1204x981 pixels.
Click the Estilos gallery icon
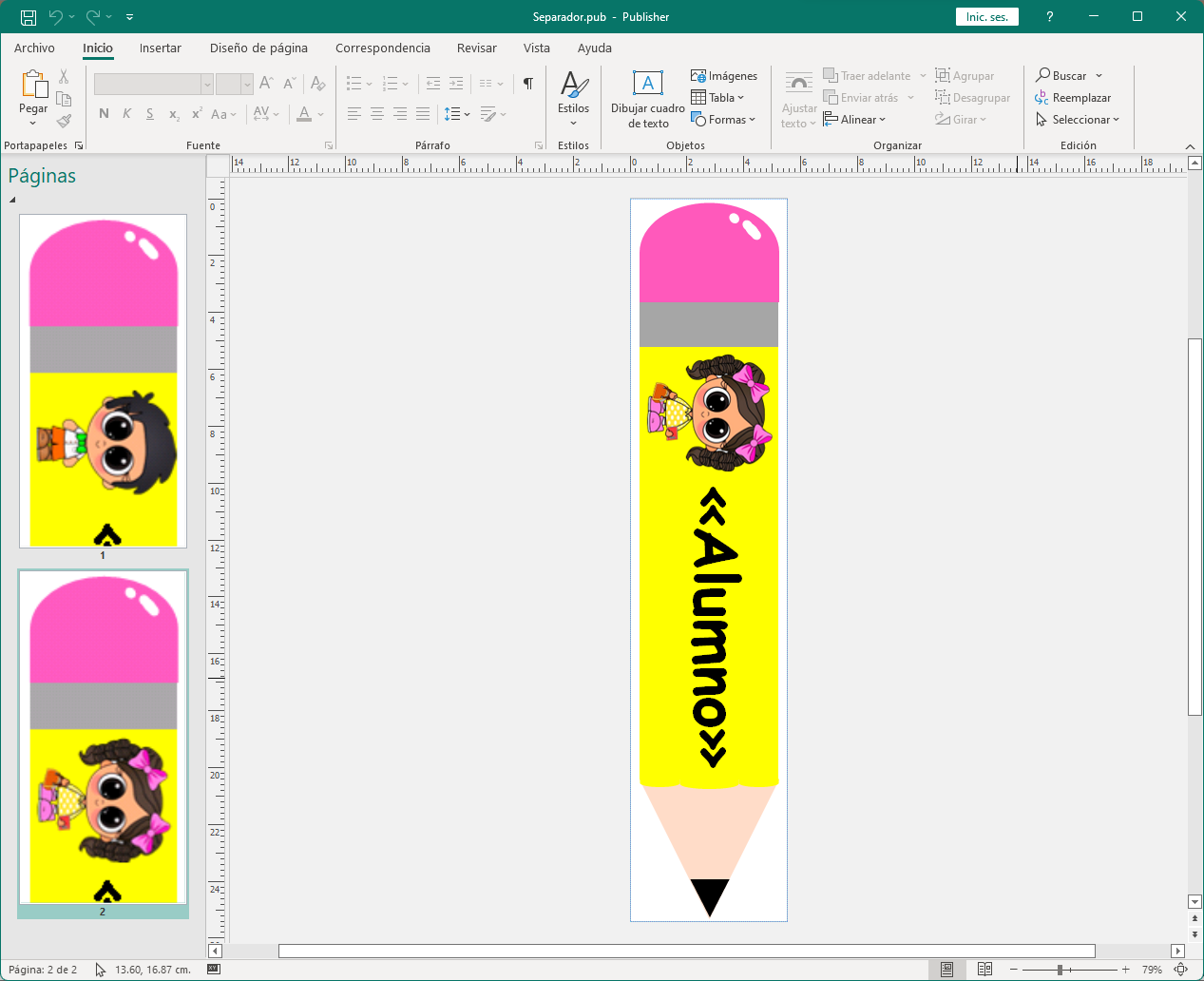pos(573,86)
